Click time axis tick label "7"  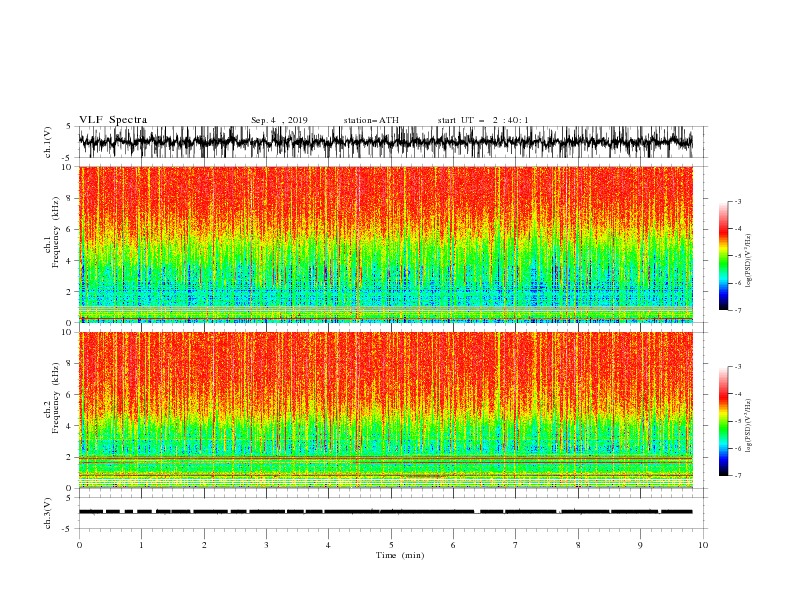pos(516,545)
